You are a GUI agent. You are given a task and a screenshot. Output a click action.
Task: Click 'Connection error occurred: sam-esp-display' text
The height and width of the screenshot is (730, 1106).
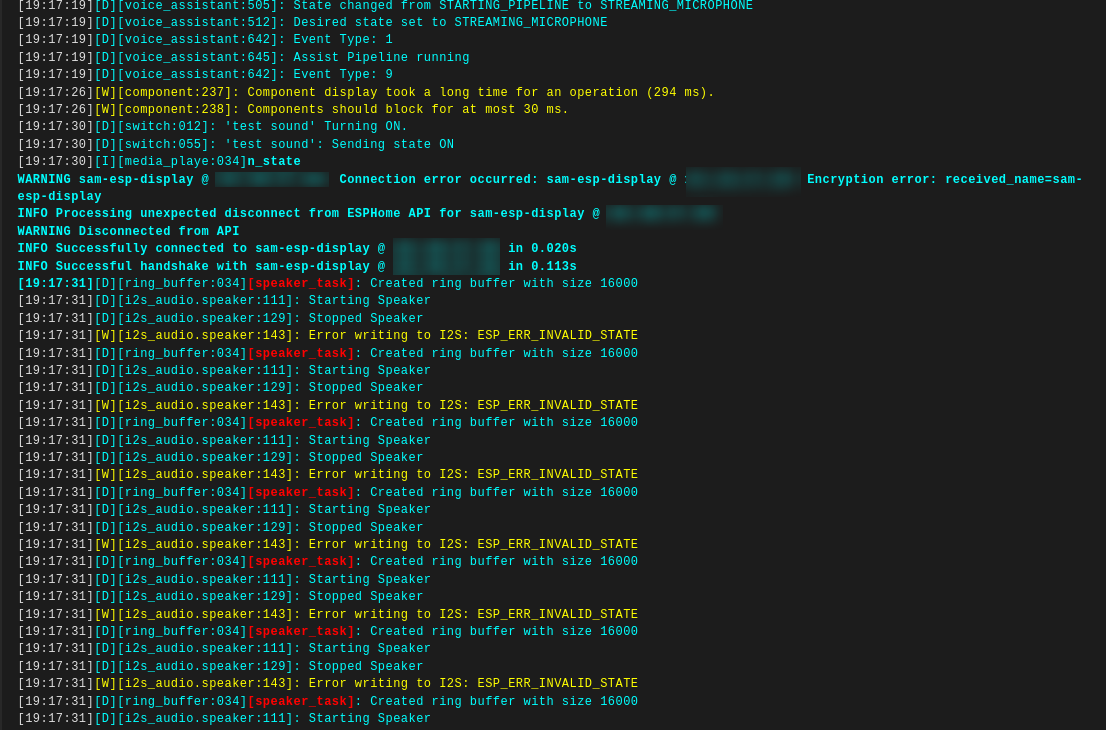point(500,180)
